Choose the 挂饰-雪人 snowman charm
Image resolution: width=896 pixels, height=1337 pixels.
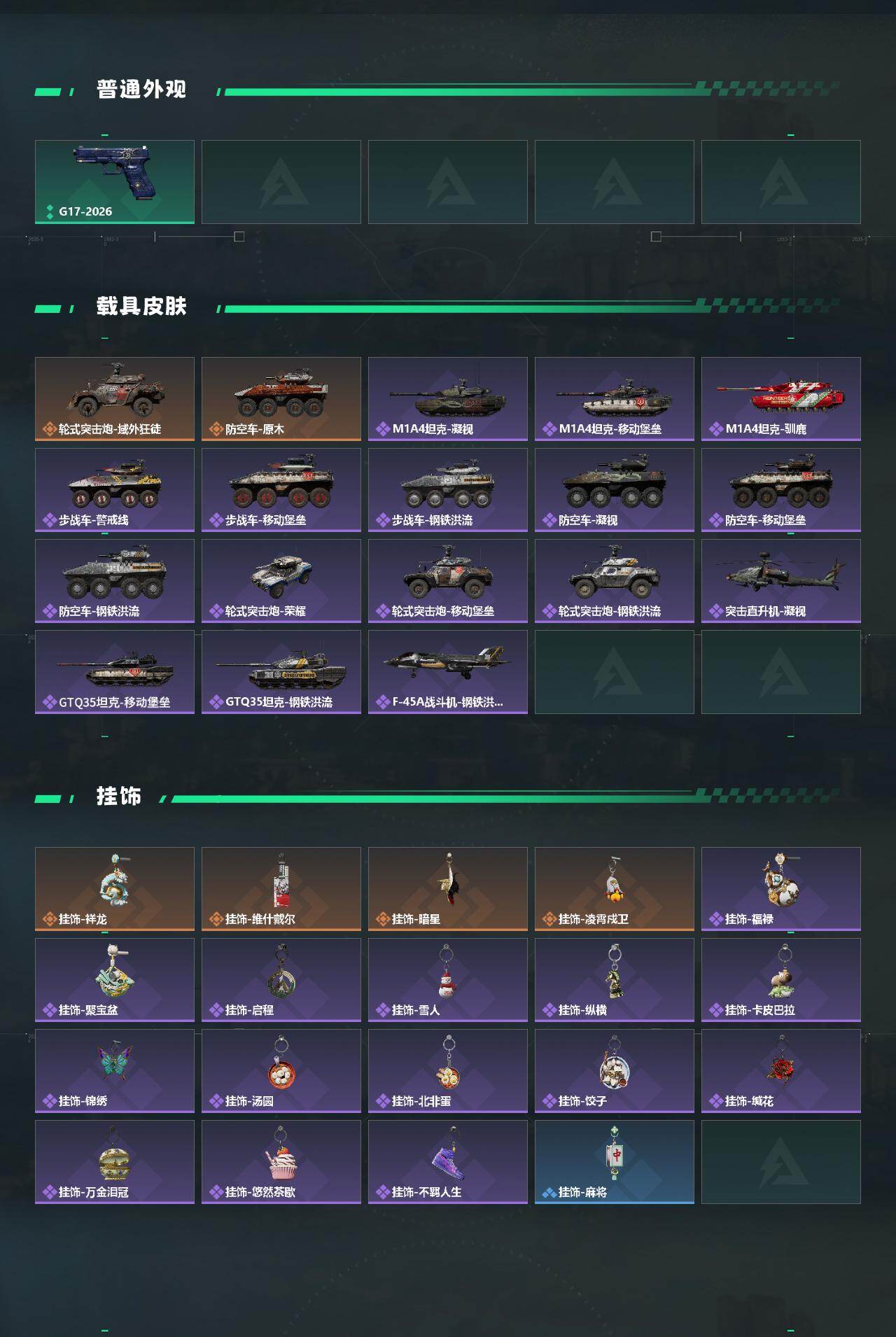(x=448, y=980)
